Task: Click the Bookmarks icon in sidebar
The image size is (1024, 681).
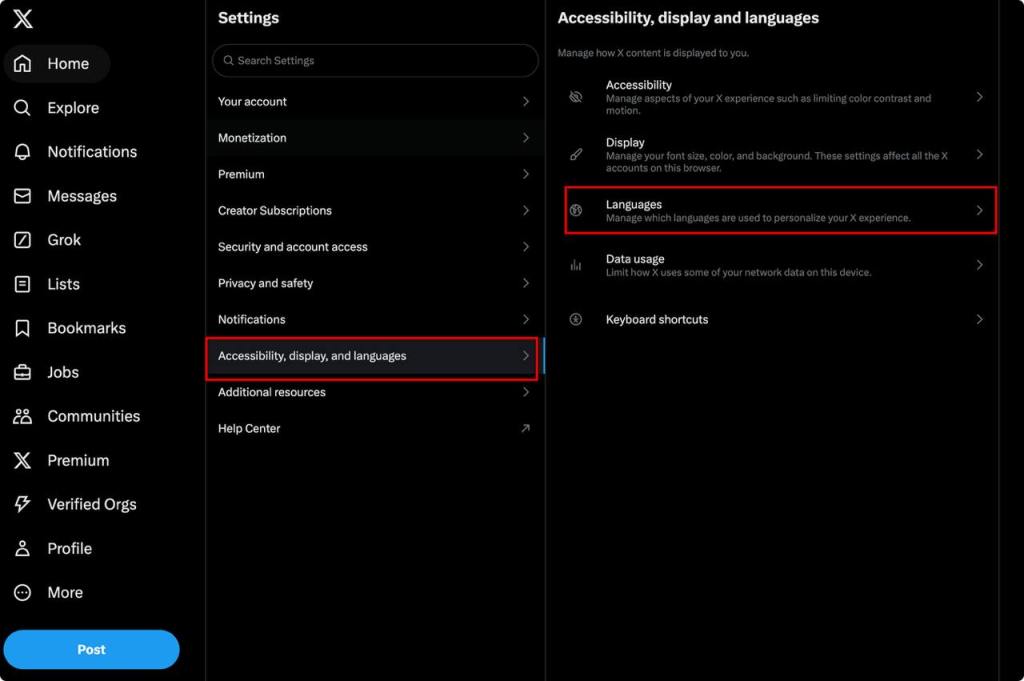Action: [x=22, y=328]
